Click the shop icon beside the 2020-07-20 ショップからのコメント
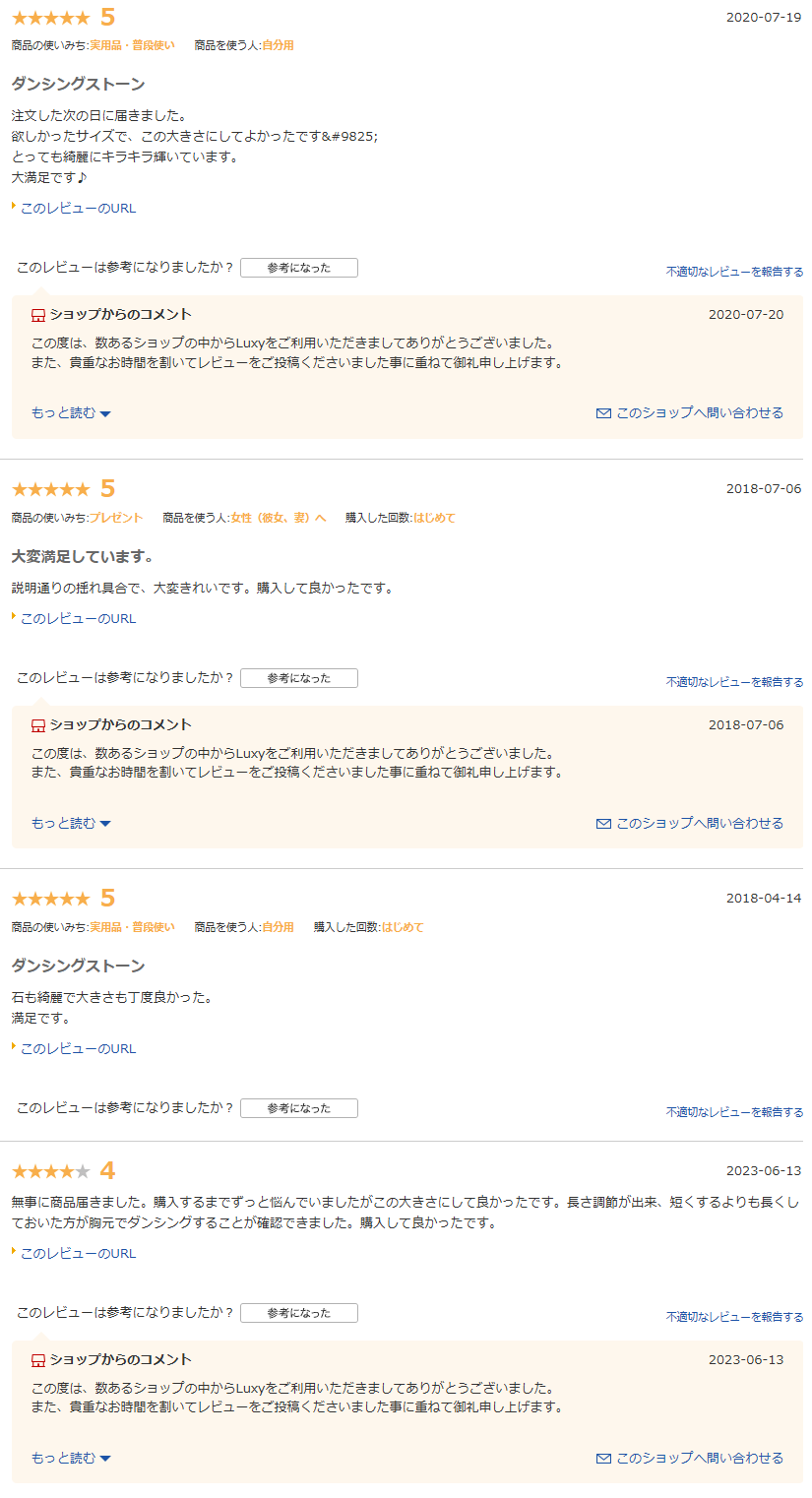The height and width of the screenshot is (1498, 812). (38, 315)
